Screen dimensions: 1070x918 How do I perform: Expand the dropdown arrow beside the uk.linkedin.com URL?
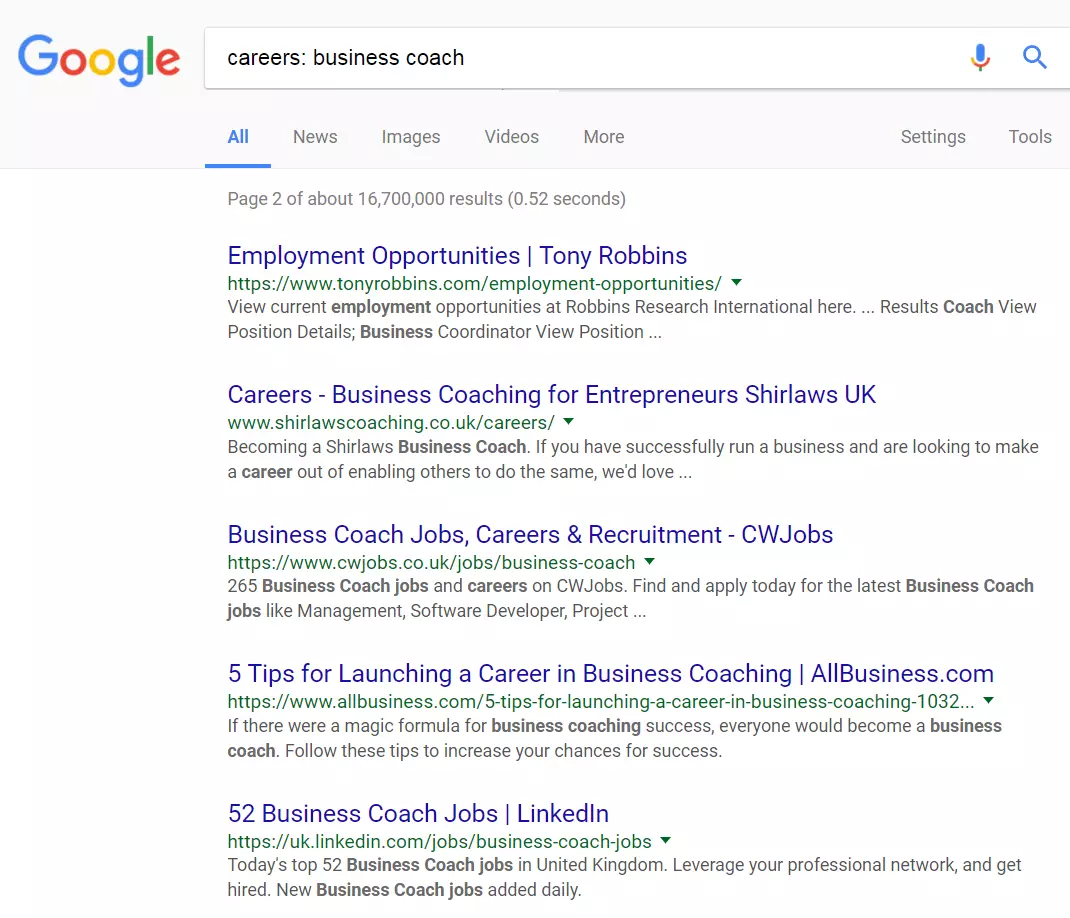tap(666, 840)
